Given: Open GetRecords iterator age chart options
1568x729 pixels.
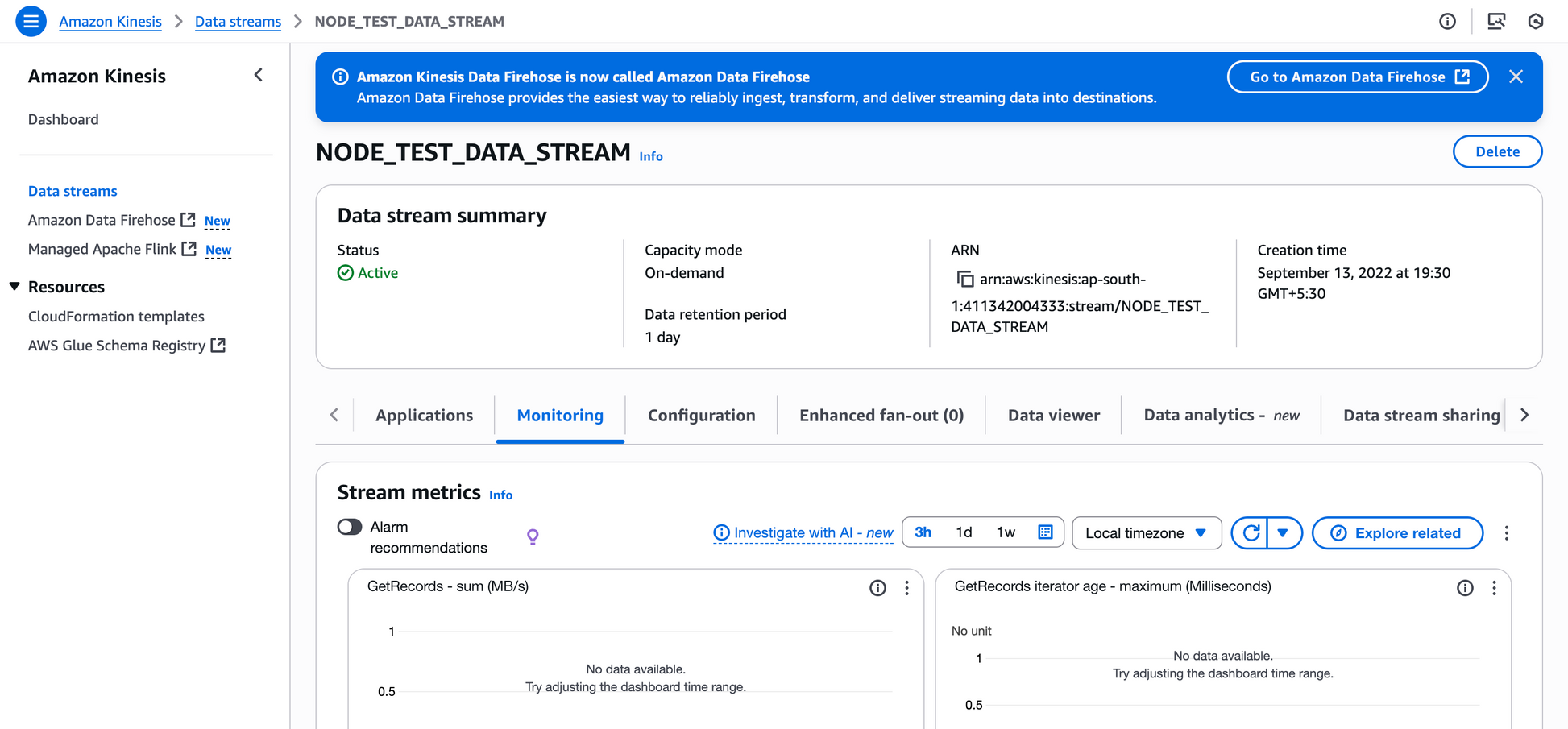Looking at the screenshot, I should [1494, 588].
